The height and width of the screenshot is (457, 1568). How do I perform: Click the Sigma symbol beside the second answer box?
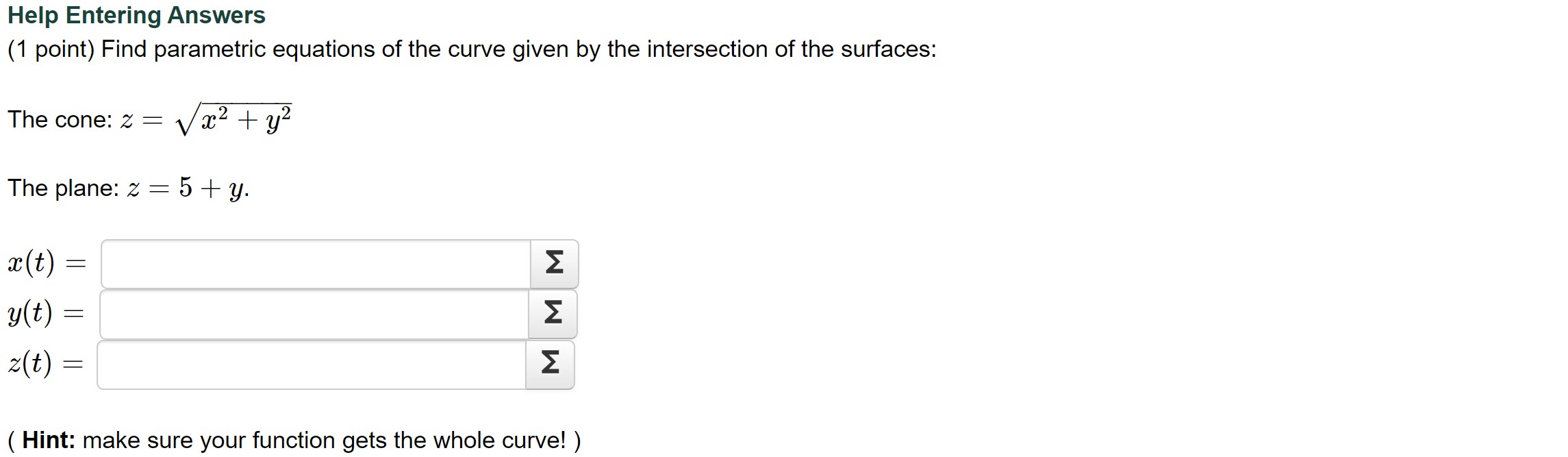552,314
